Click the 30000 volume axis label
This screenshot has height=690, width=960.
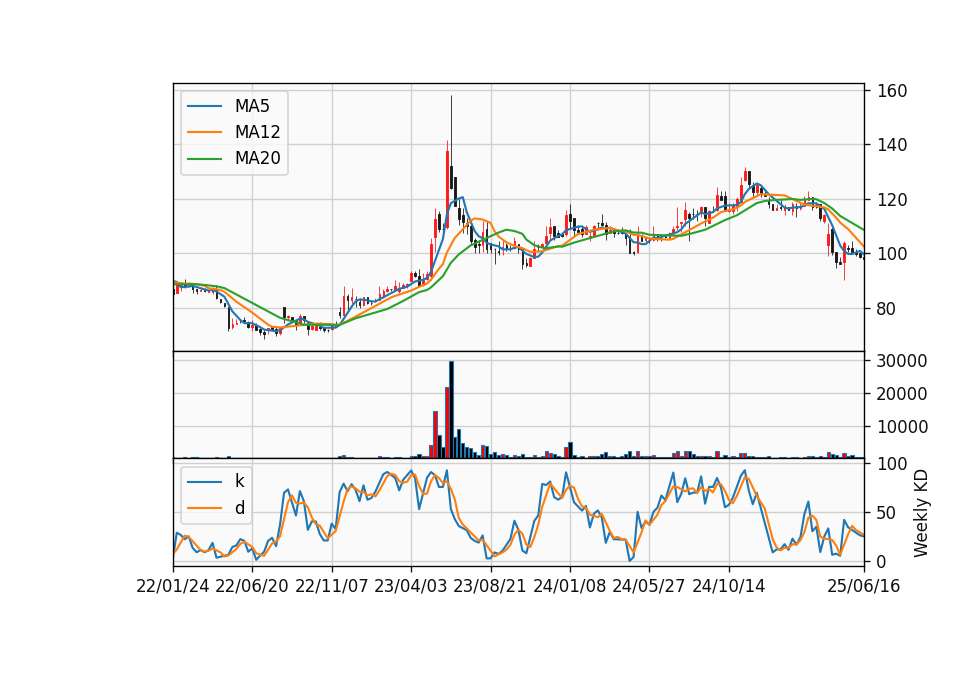pyautogui.click(x=902, y=361)
